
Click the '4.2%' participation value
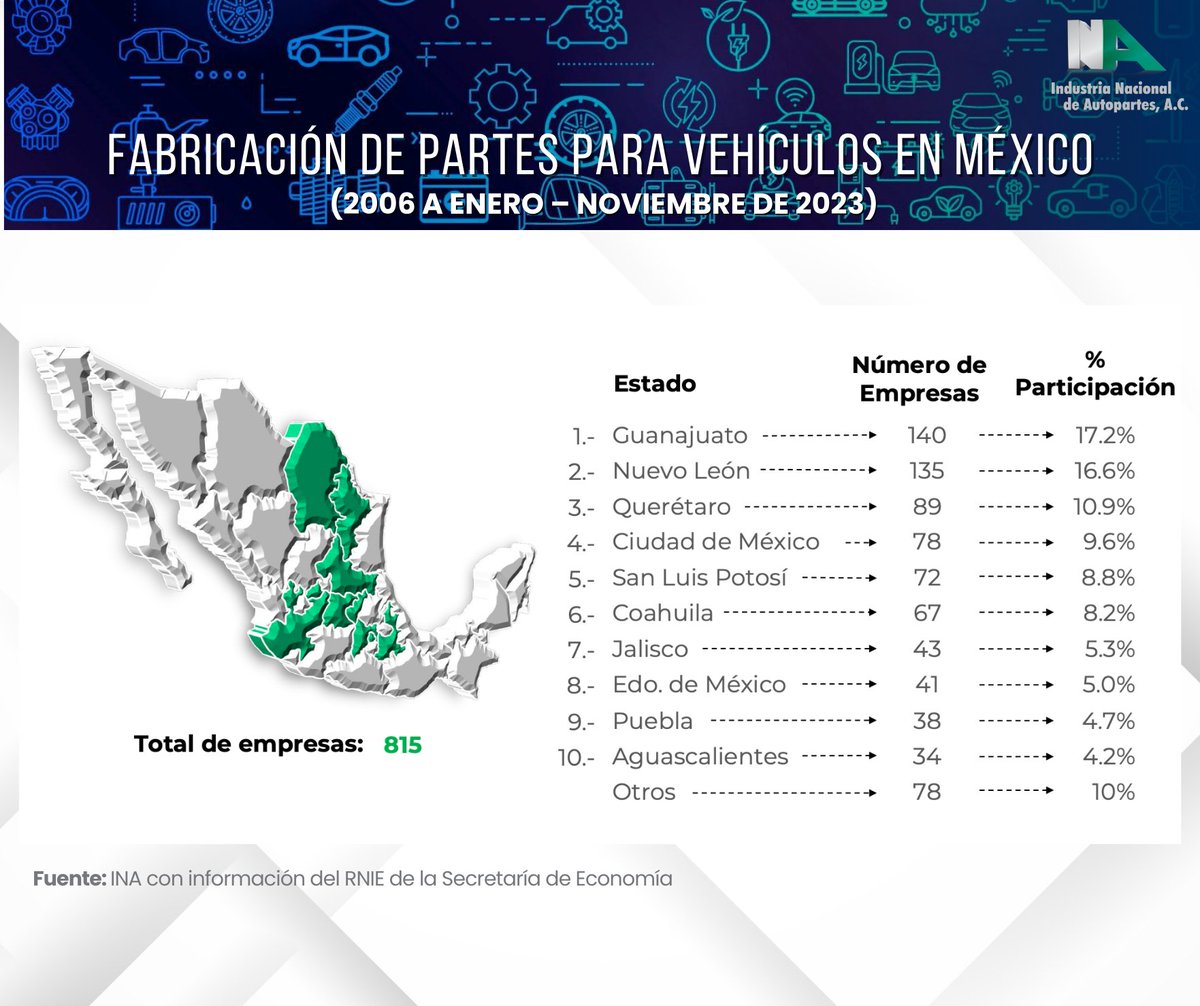click(x=1110, y=756)
